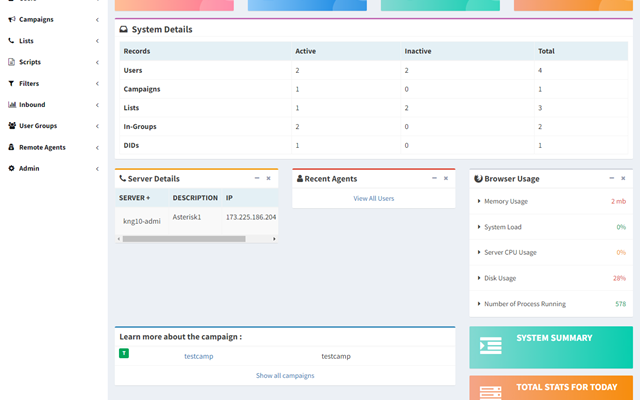640x400 pixels.
Task: Click the Users row in System Details
Action: [x=373, y=70]
